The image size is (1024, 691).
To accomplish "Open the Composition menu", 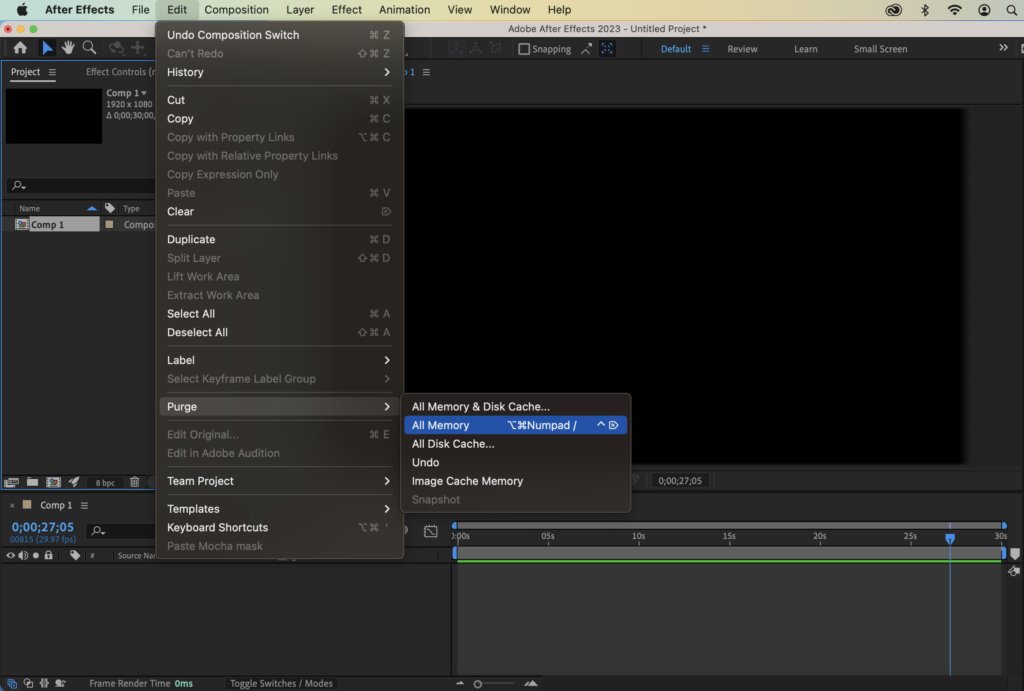I will (x=236, y=10).
